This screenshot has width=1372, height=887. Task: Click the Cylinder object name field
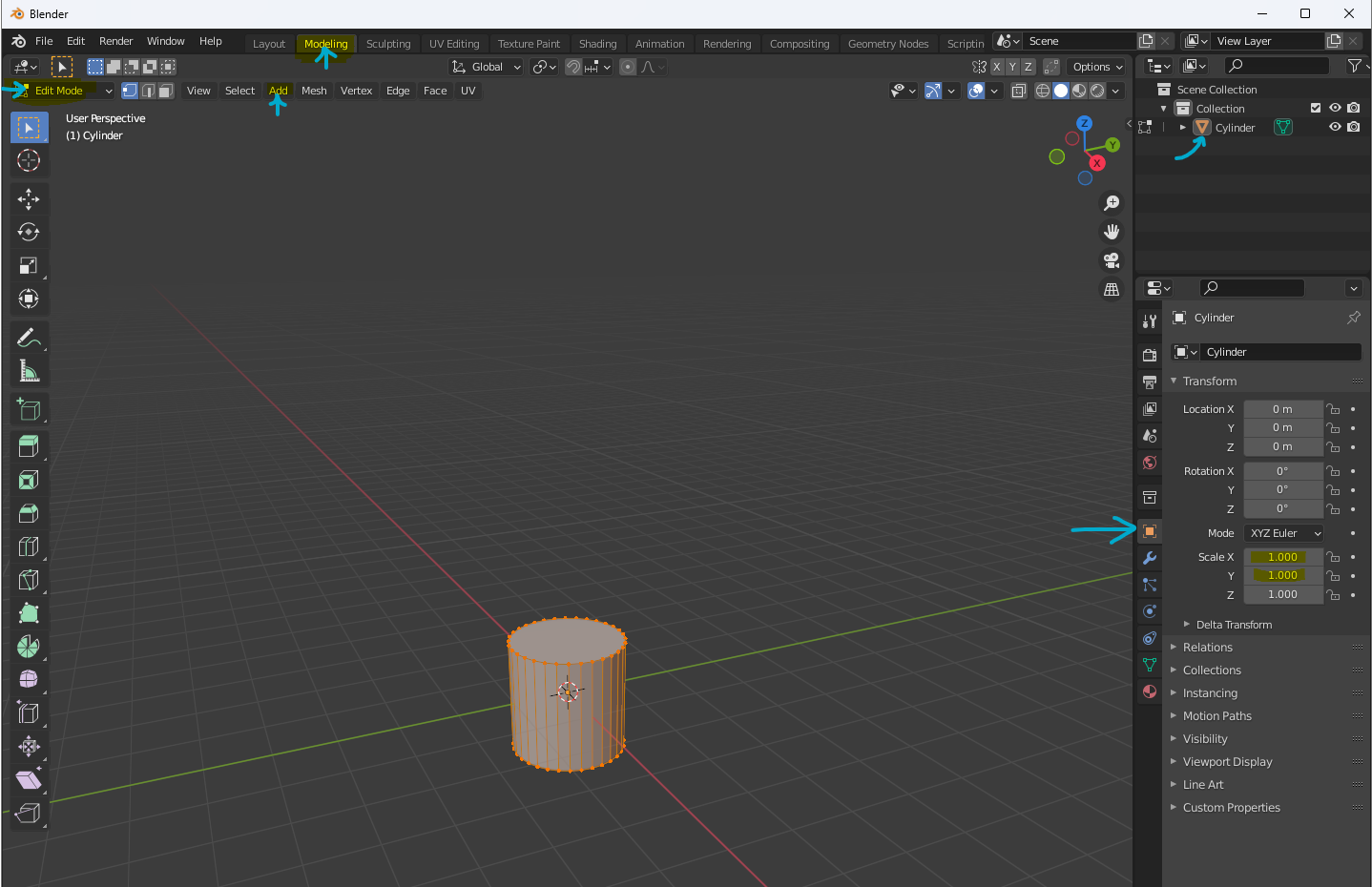(1278, 352)
